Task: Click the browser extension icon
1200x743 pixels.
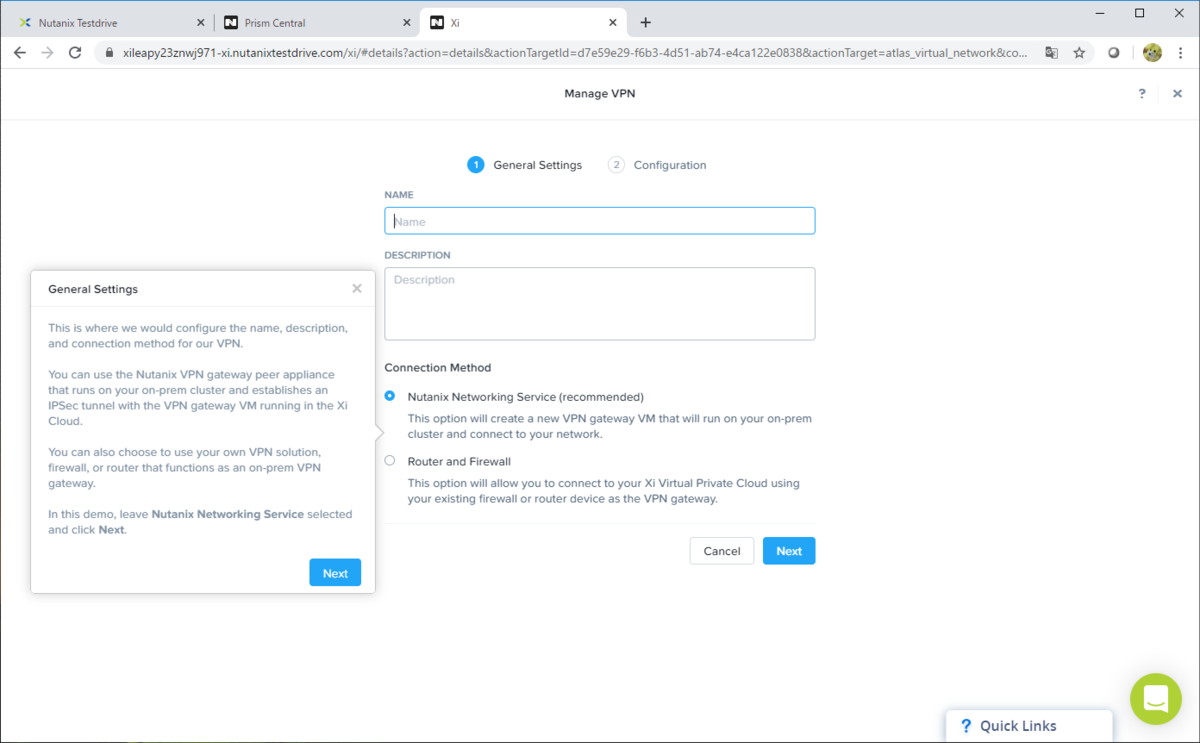Action: [1114, 53]
